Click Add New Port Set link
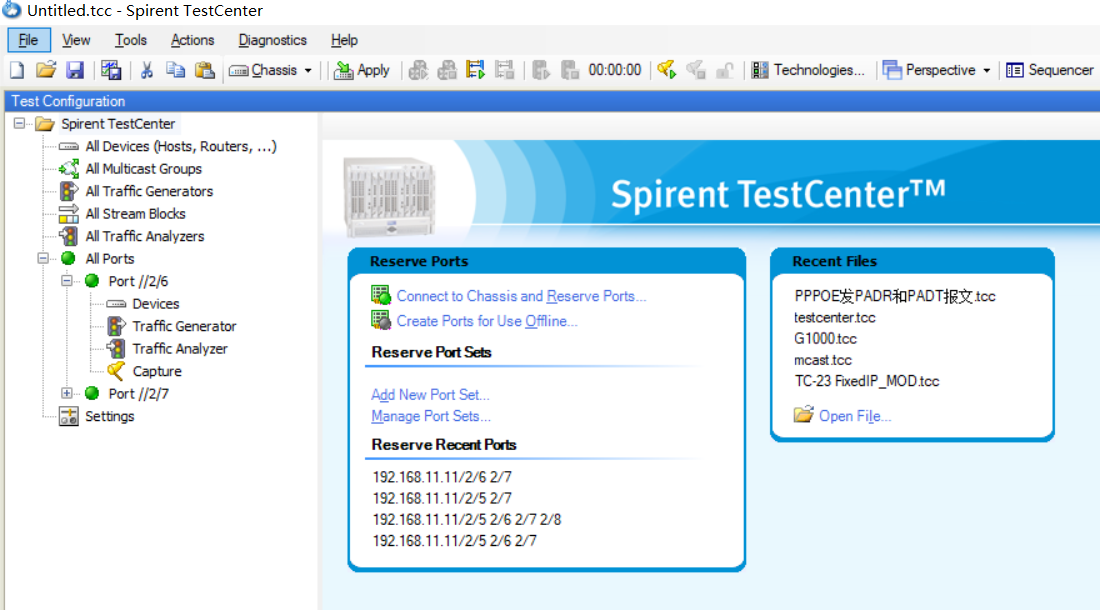The width and height of the screenshot is (1100, 610). (x=430, y=395)
